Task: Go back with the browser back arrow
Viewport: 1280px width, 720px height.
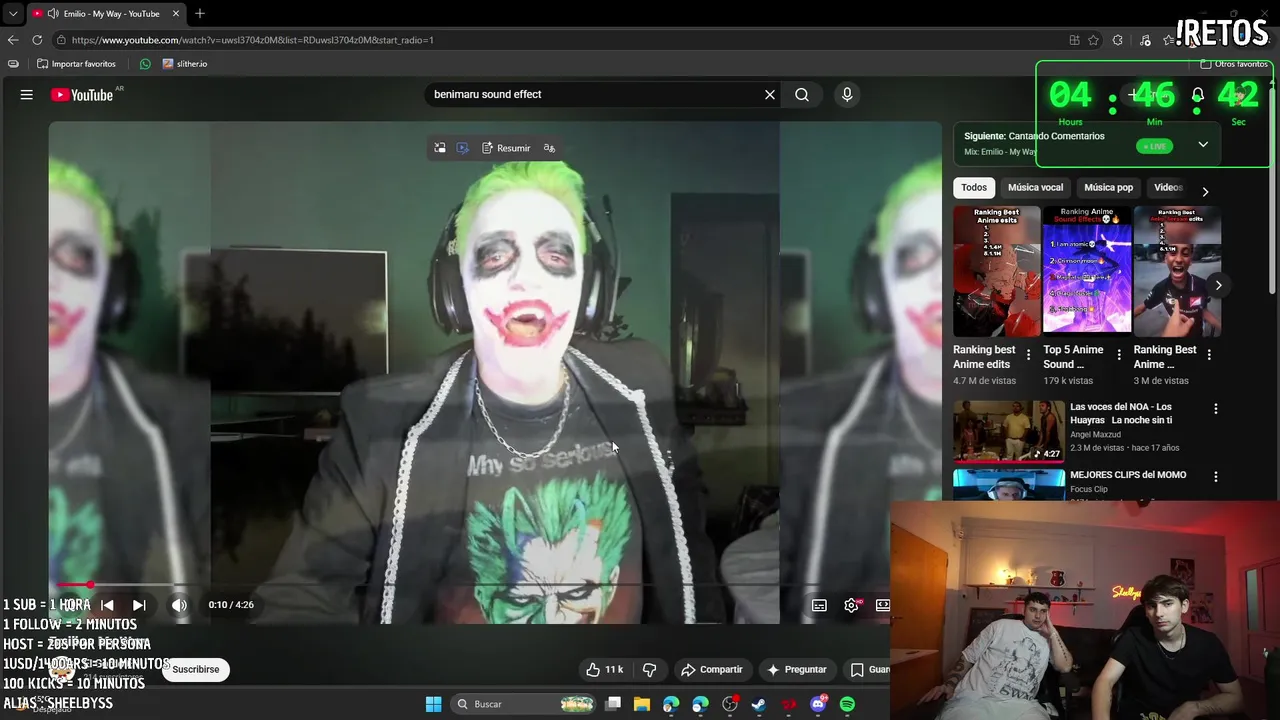Action: click(13, 40)
